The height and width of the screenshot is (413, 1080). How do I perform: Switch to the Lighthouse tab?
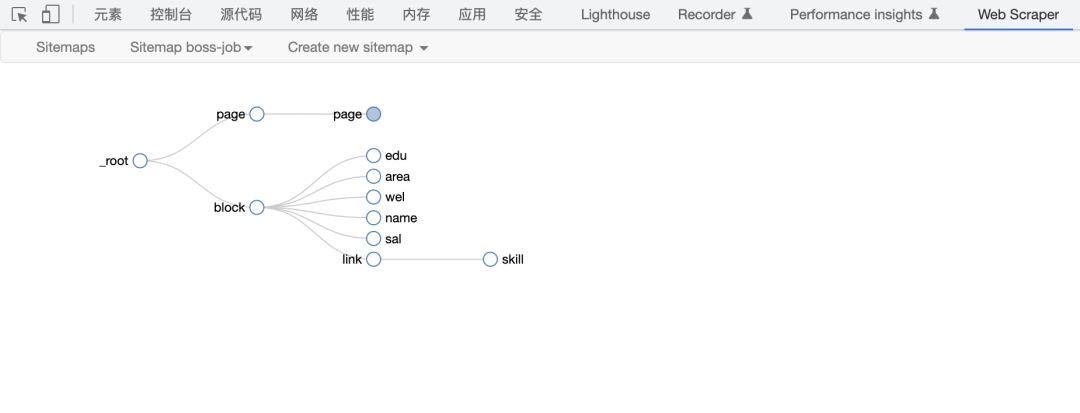(615, 15)
